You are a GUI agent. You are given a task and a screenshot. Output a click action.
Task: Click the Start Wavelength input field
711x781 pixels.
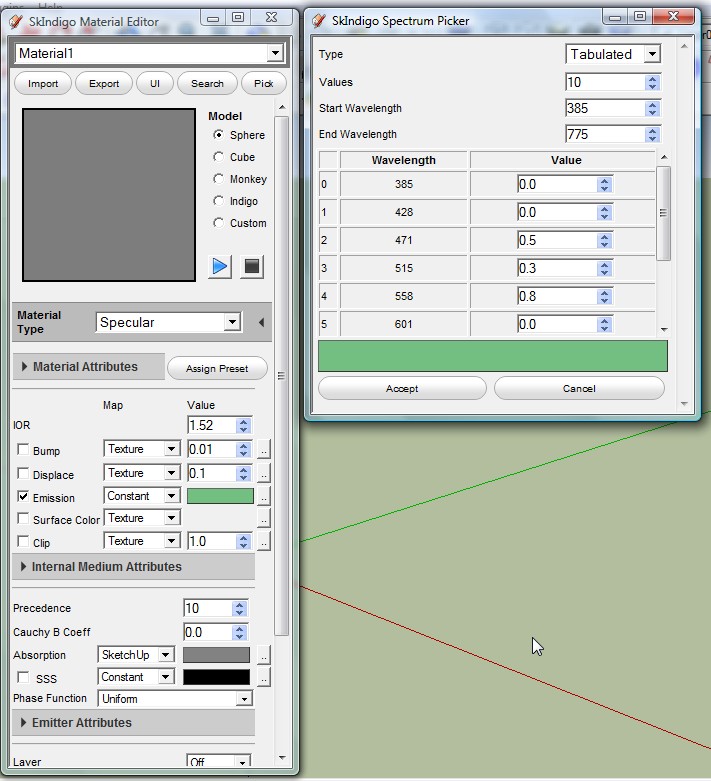click(604, 108)
